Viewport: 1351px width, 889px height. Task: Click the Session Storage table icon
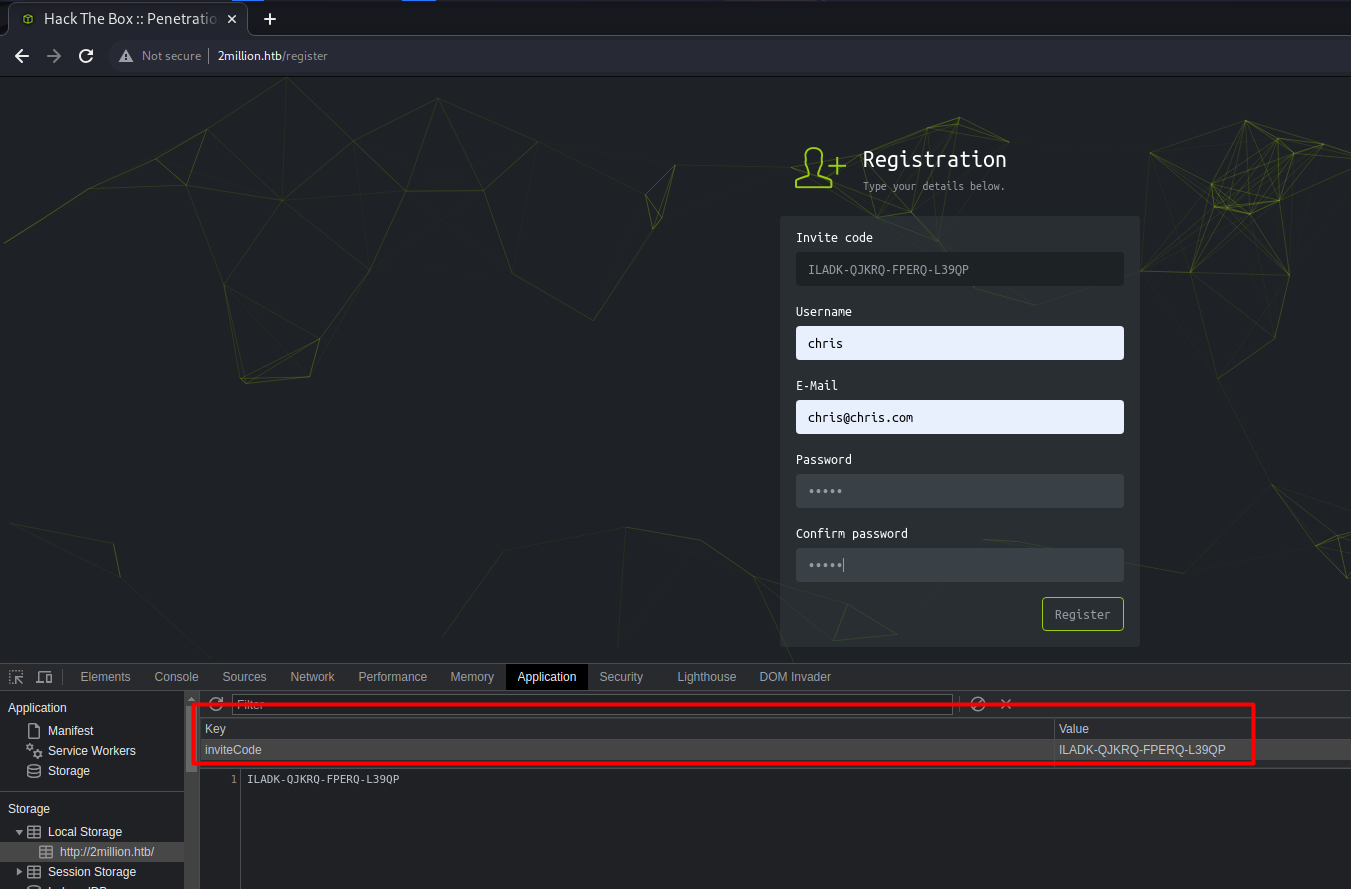pyautogui.click(x=34, y=872)
